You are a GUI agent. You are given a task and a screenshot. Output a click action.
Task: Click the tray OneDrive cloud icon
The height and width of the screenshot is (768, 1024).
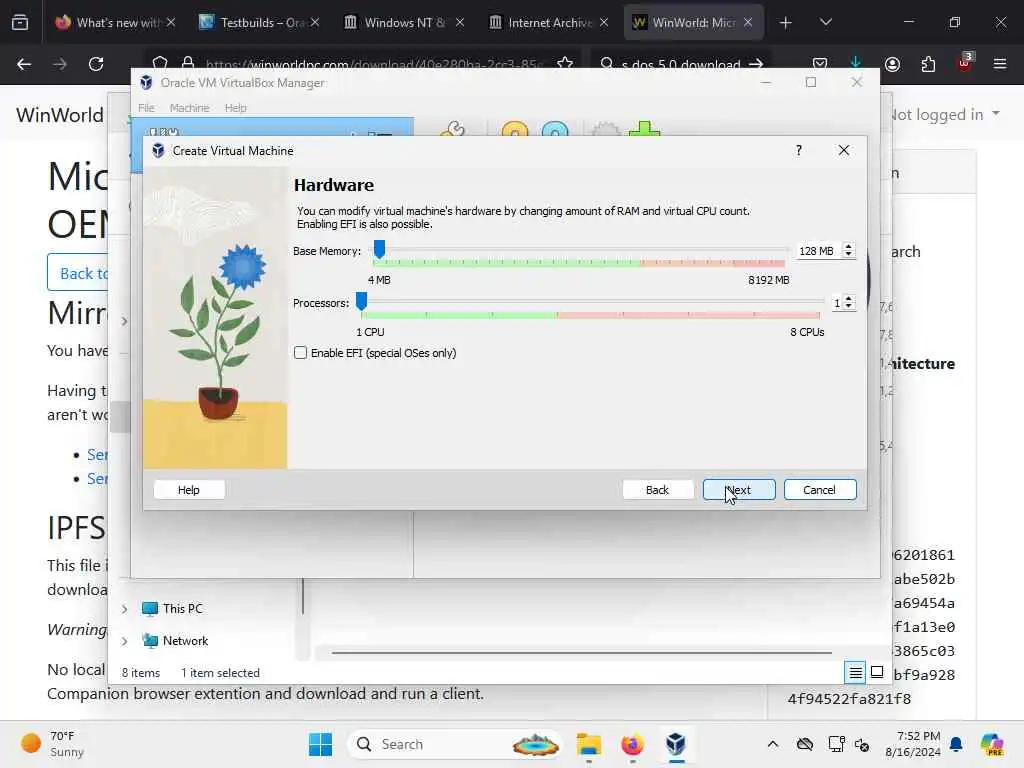(805, 744)
